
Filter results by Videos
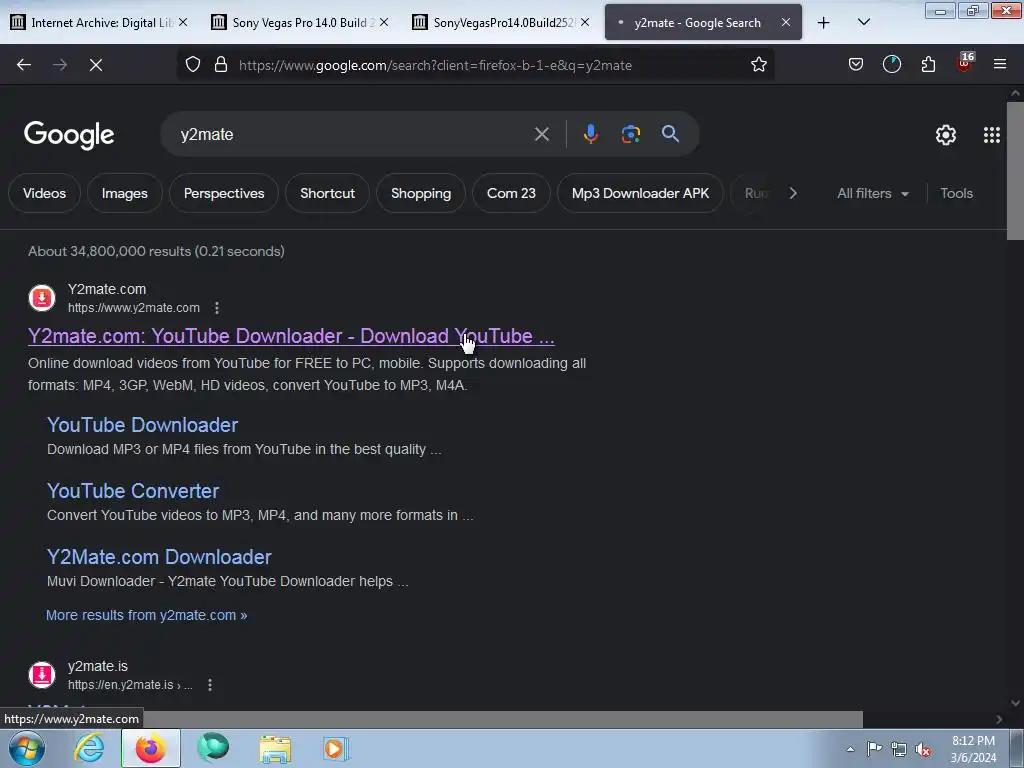44,193
